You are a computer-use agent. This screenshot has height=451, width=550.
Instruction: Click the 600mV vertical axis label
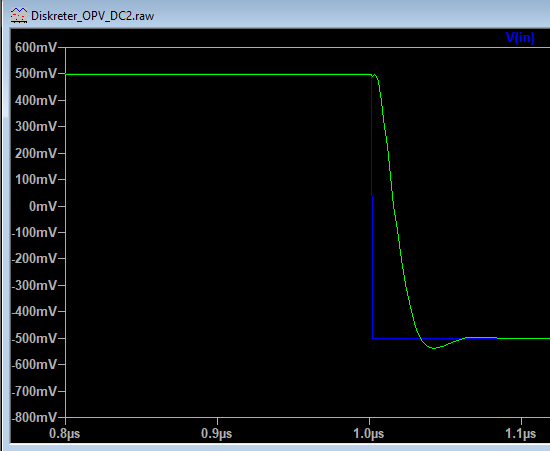[35, 47]
